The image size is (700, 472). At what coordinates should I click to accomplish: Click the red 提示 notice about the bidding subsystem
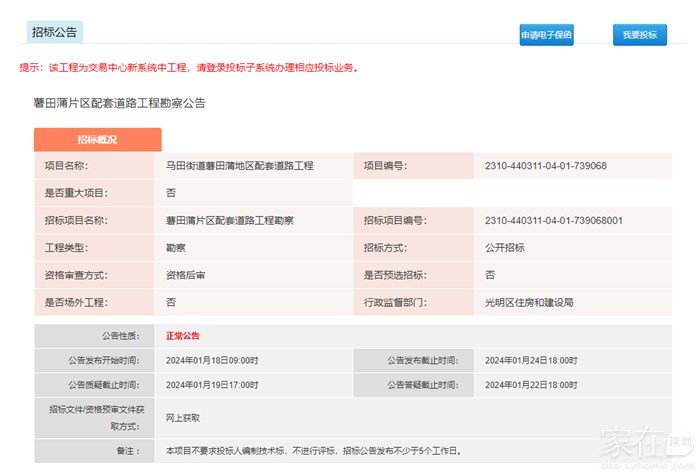(189, 68)
